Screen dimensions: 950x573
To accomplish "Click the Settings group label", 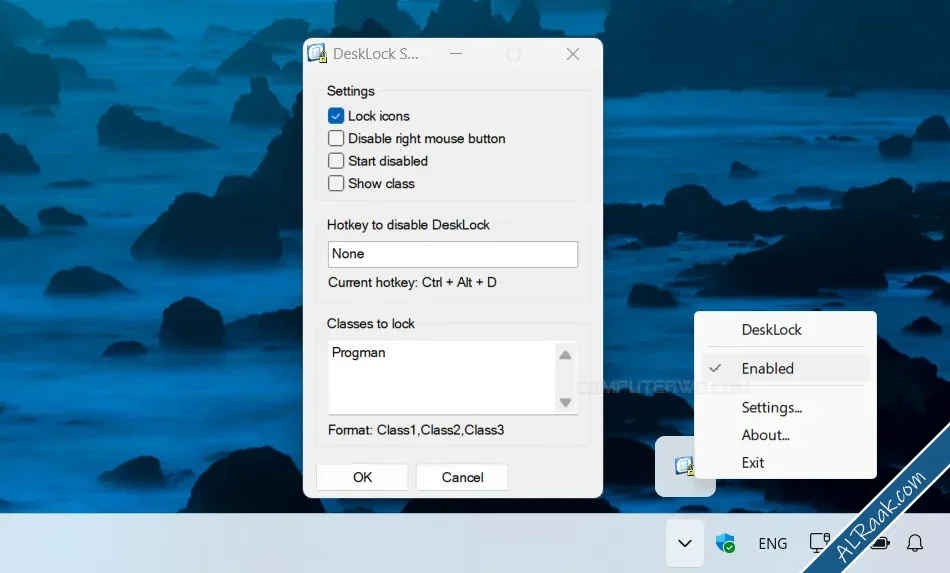I will [350, 91].
